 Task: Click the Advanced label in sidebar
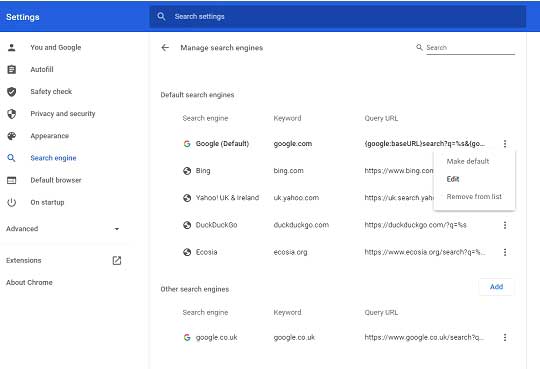[22, 229]
